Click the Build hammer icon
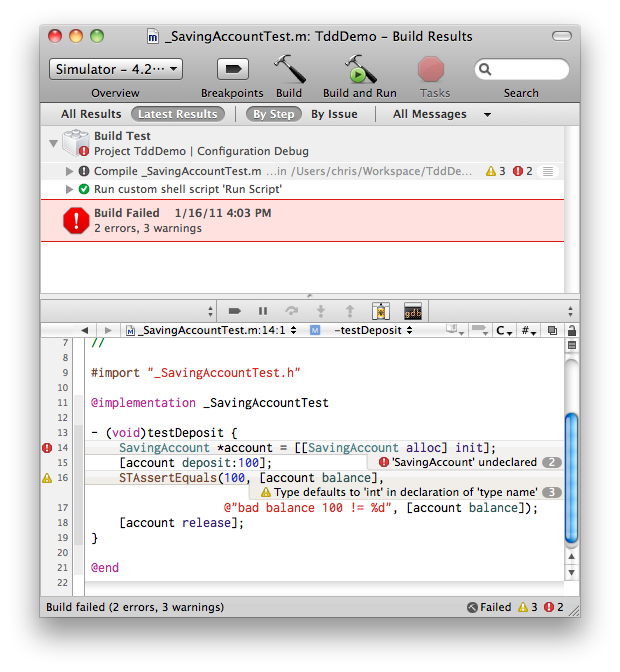 (289, 70)
